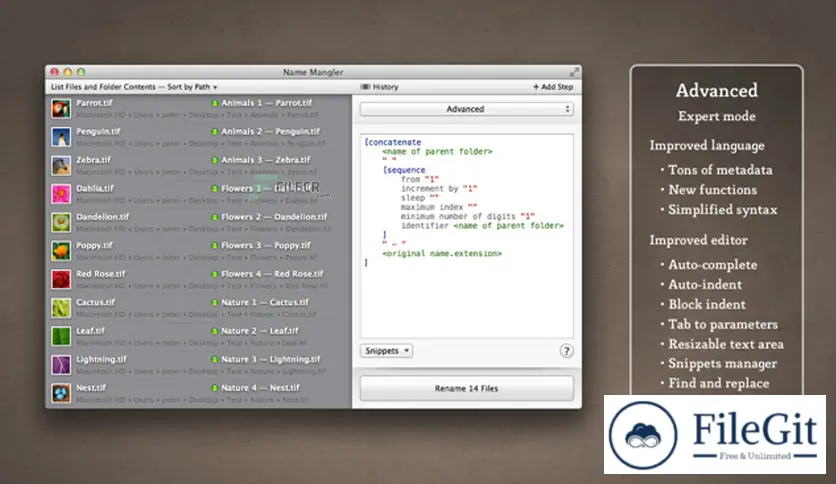Screen dimensions: 836x484
Task: Click green status dot beside Nature 3 — Lightning.tif
Action: click(x=214, y=360)
